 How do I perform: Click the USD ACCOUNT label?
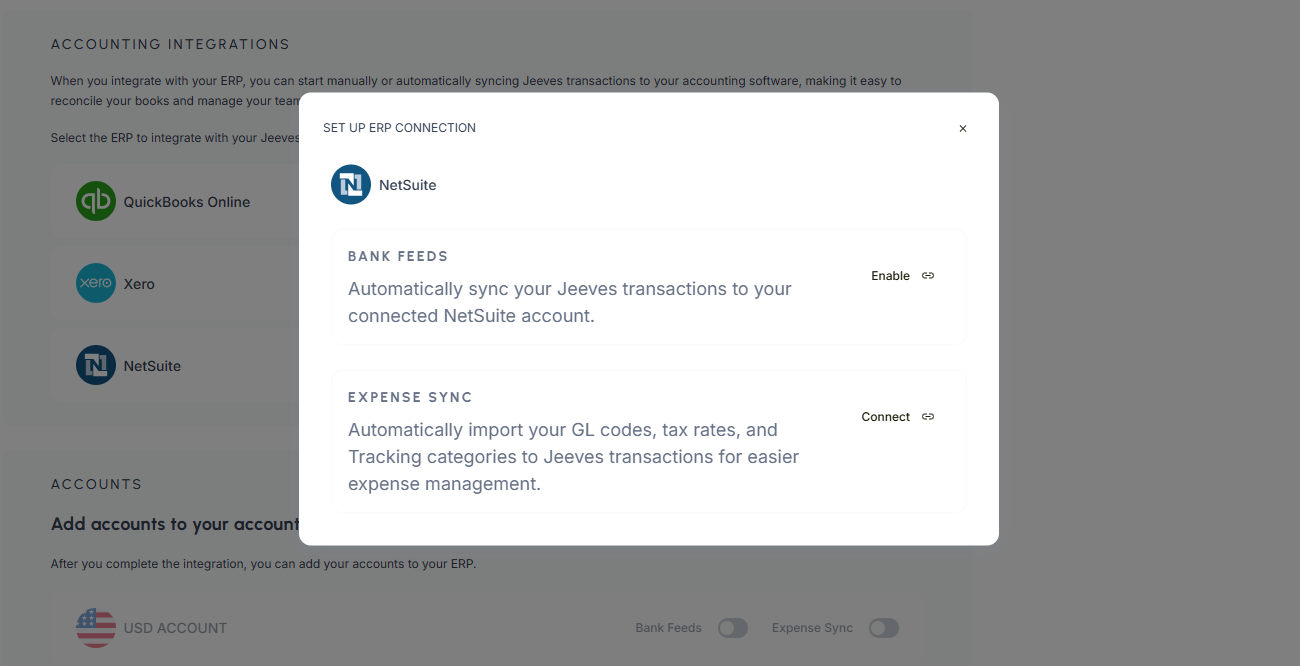[175, 628]
